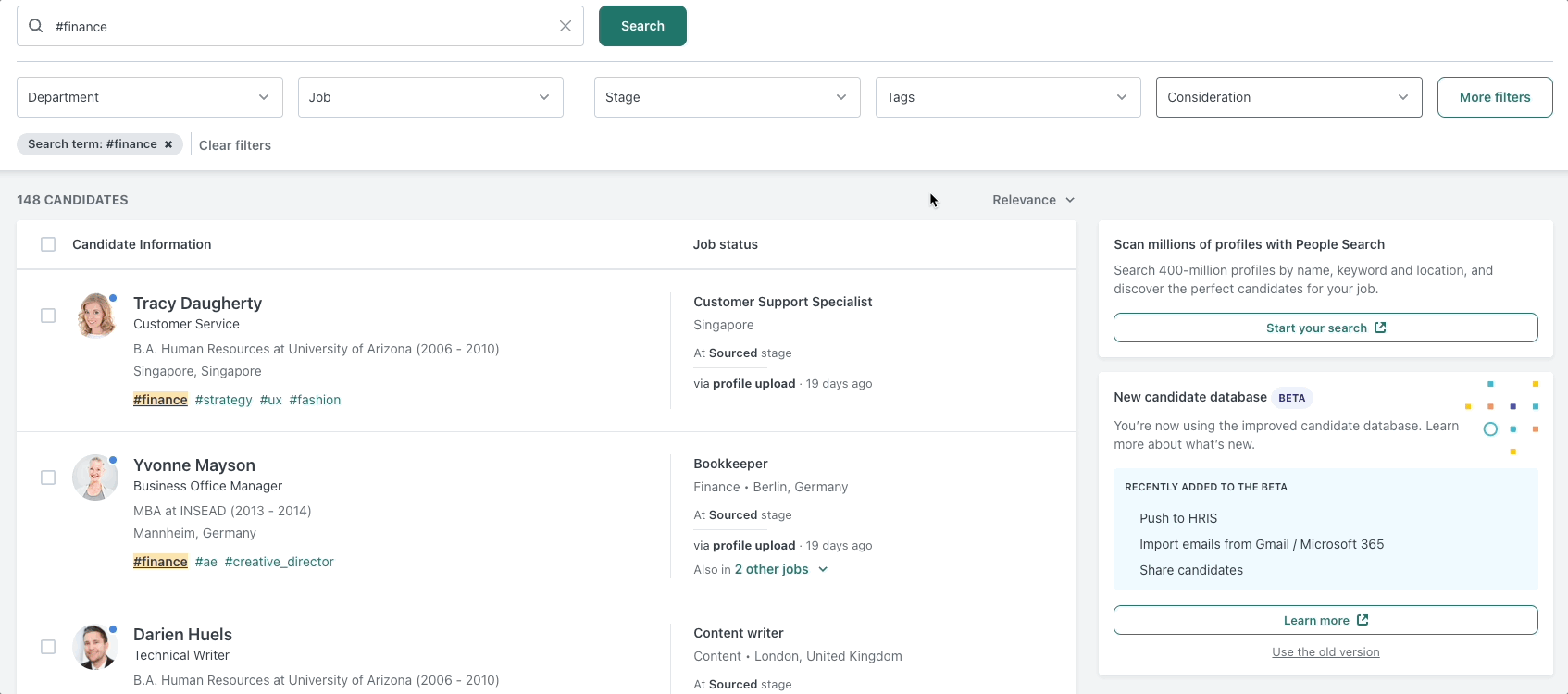1568x694 pixels.
Task: Click the #ae tag
Action: pyautogui.click(x=206, y=562)
